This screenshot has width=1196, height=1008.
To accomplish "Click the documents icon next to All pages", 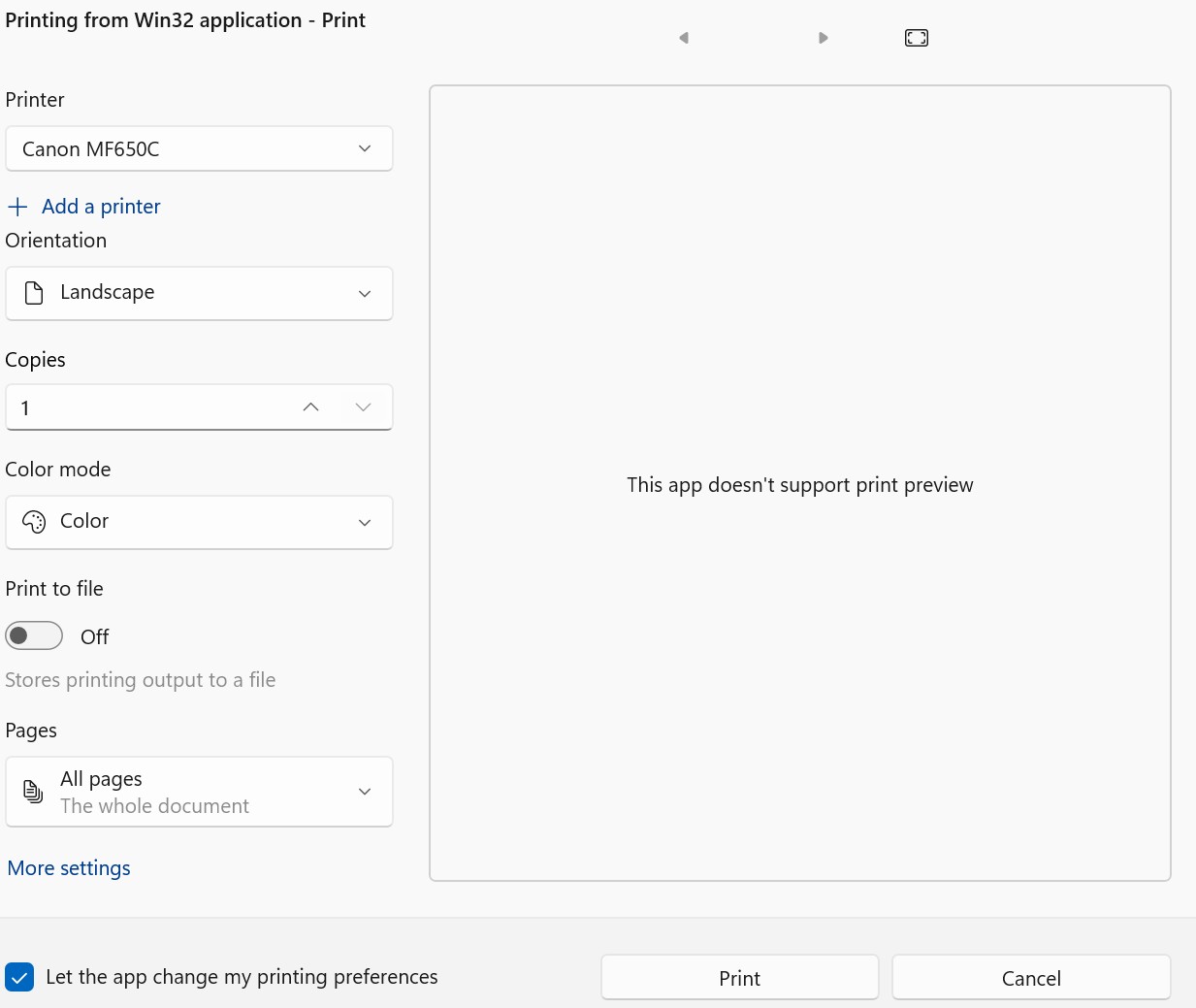I will [x=34, y=792].
